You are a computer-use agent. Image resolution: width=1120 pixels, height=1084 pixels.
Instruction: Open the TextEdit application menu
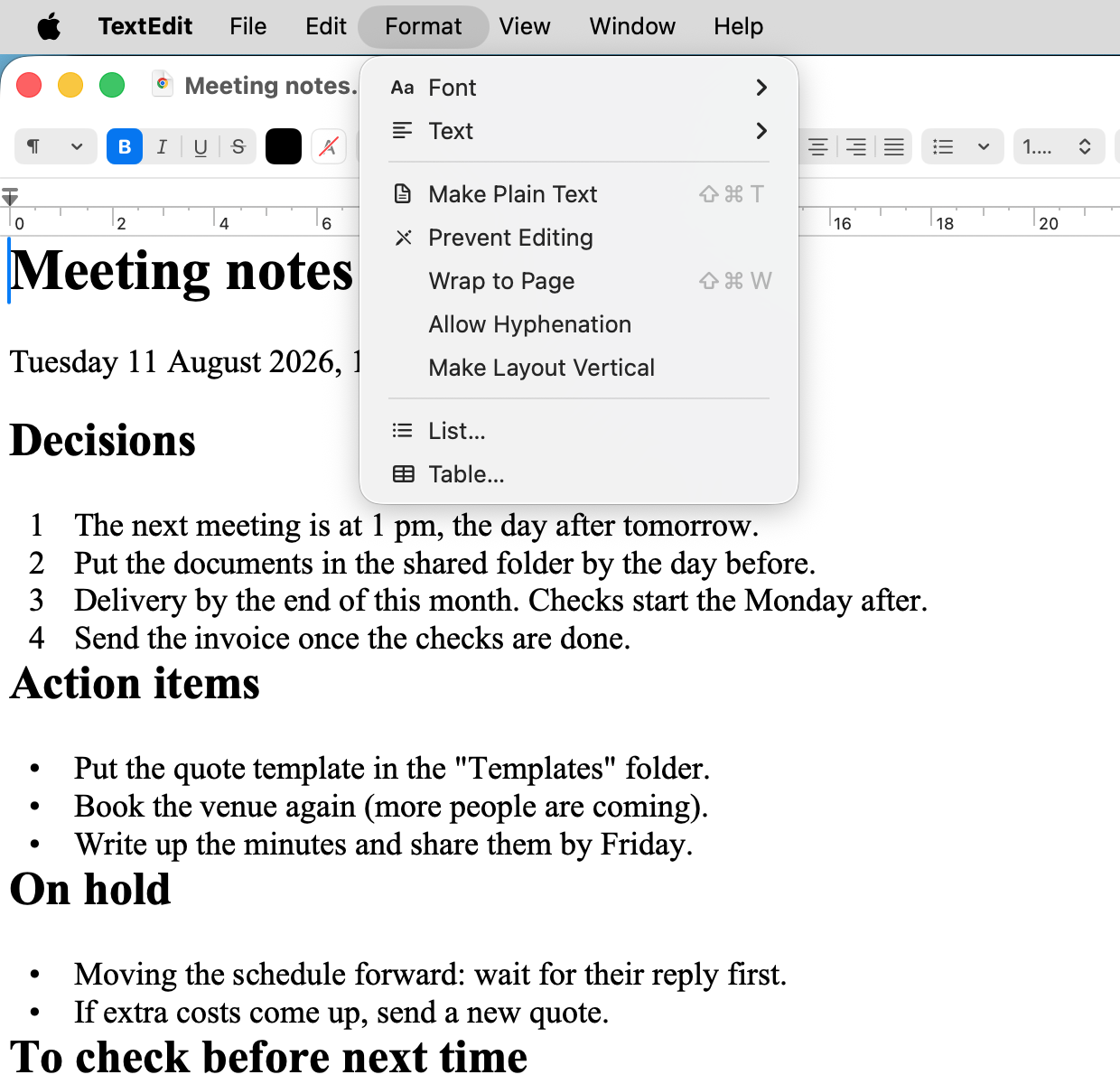(x=145, y=26)
